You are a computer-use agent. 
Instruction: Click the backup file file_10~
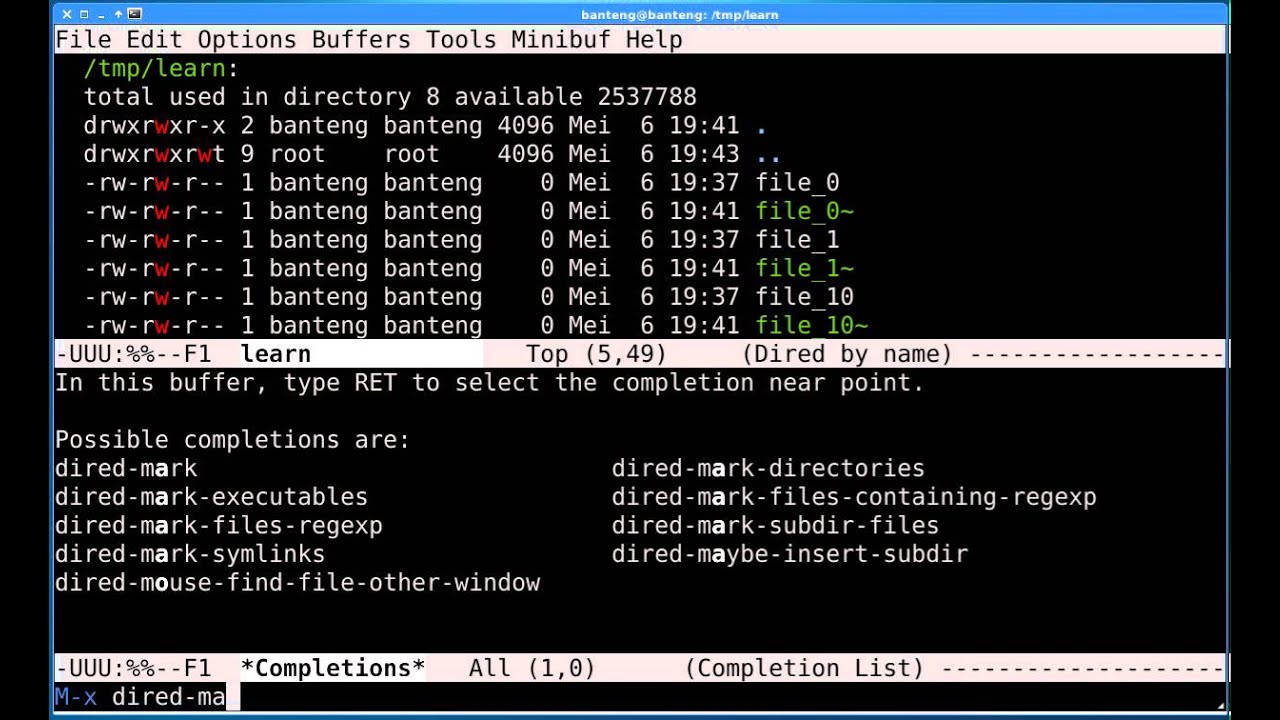(x=811, y=325)
